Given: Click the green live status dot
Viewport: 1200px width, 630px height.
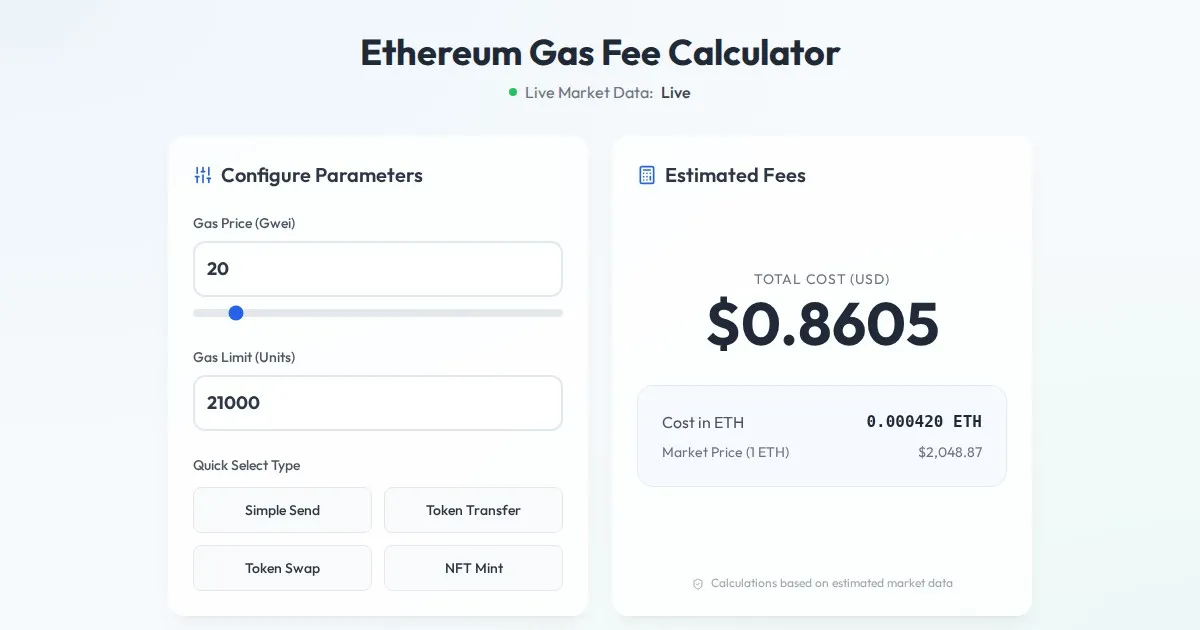Looking at the screenshot, I should (513, 92).
